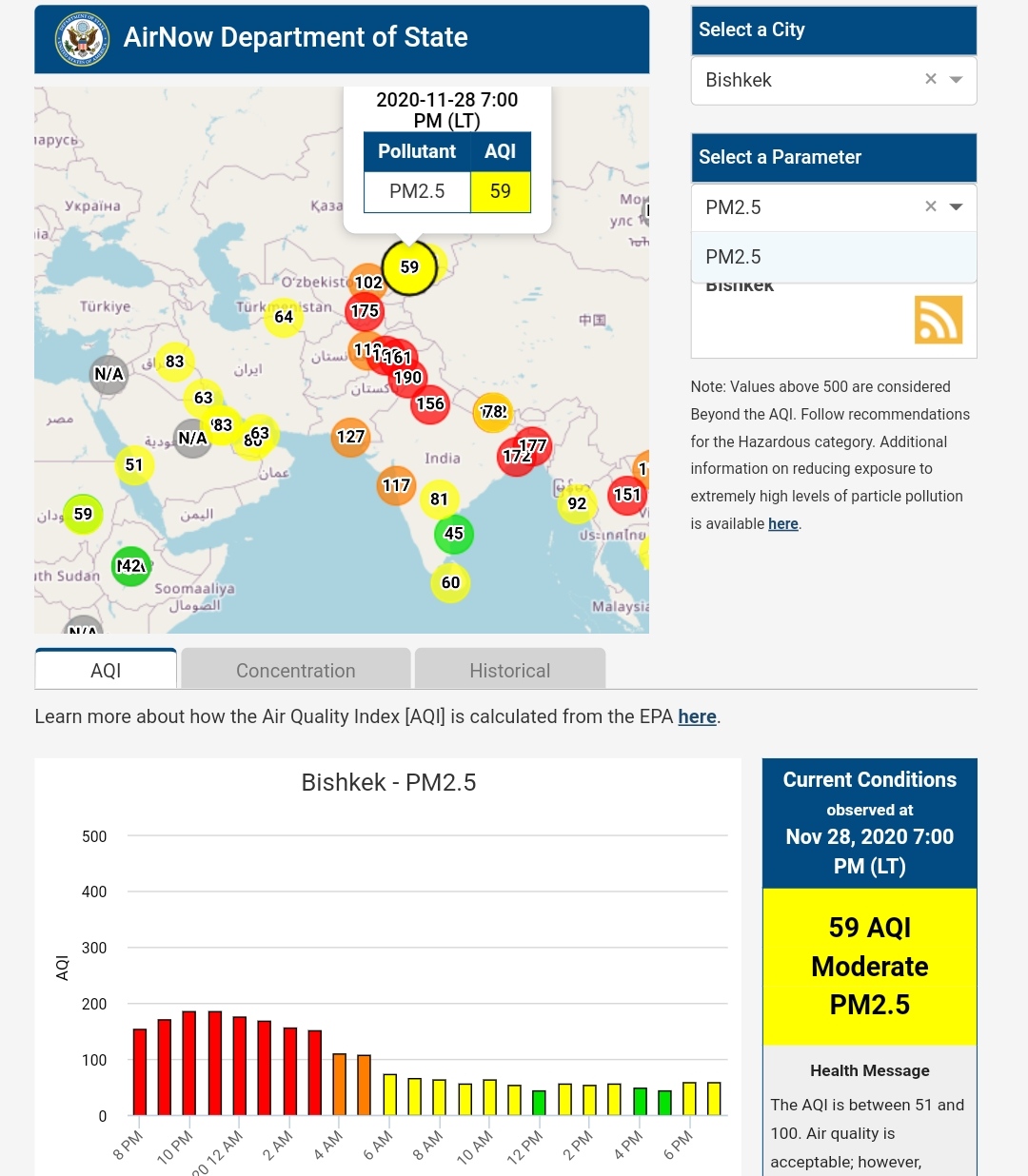1028x1176 pixels.
Task: Click the Department of State seal logo
Action: pyautogui.click(x=83, y=39)
